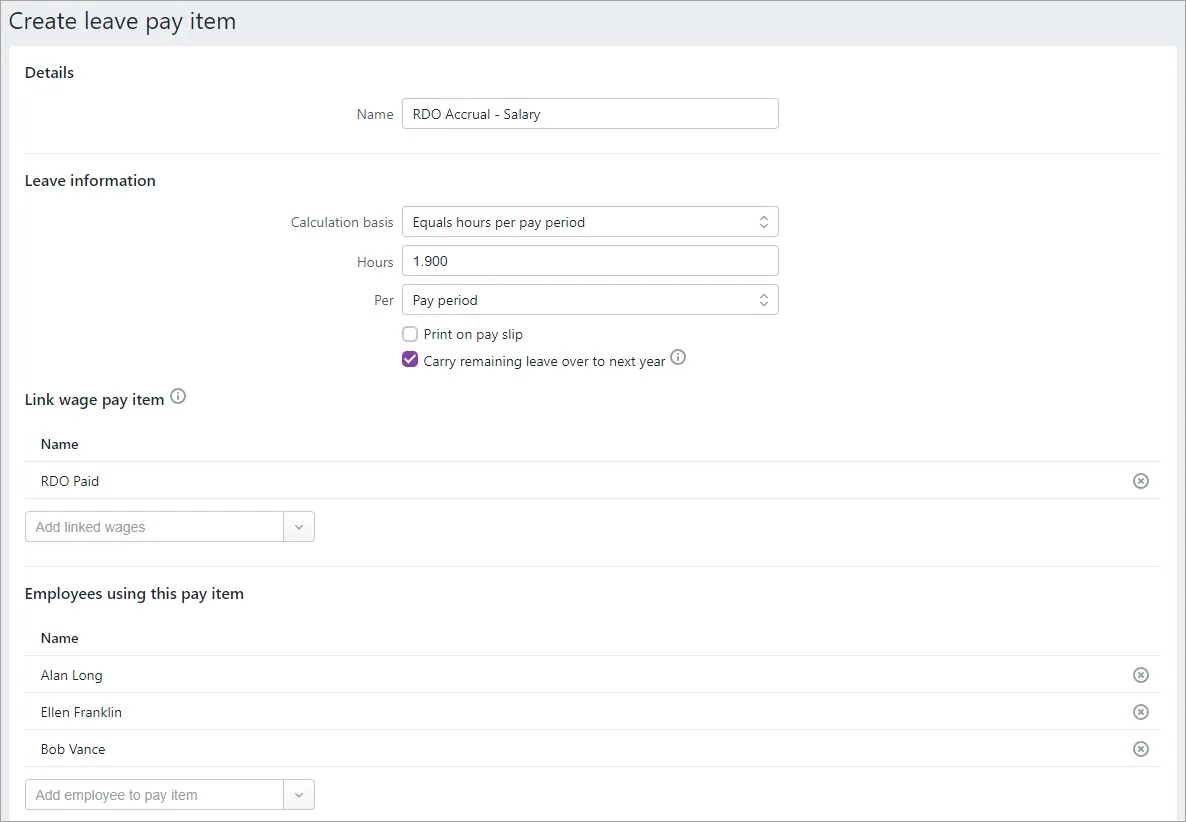Expand the Add linked wages arrow

click(299, 527)
